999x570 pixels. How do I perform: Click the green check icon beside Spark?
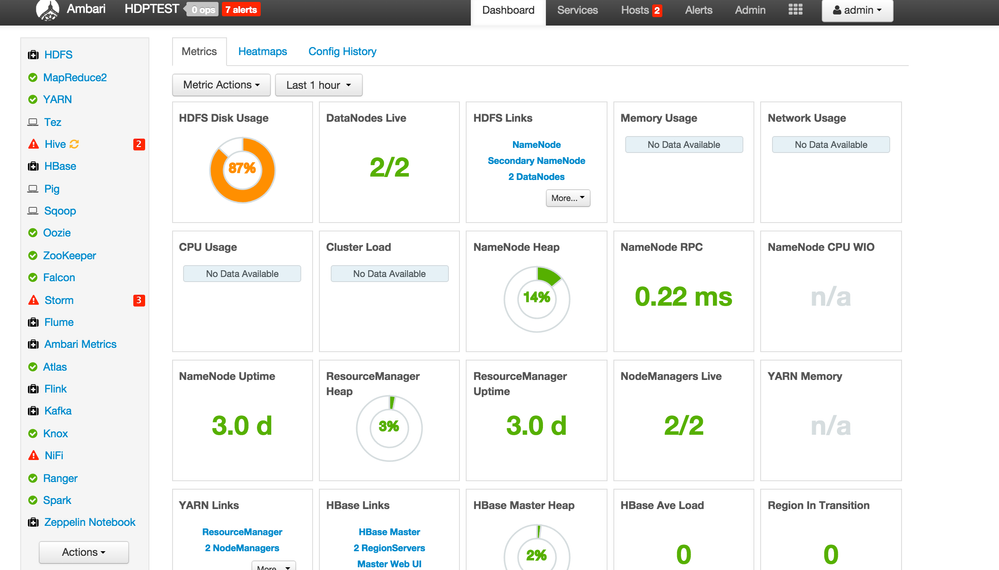pyautogui.click(x=32, y=501)
